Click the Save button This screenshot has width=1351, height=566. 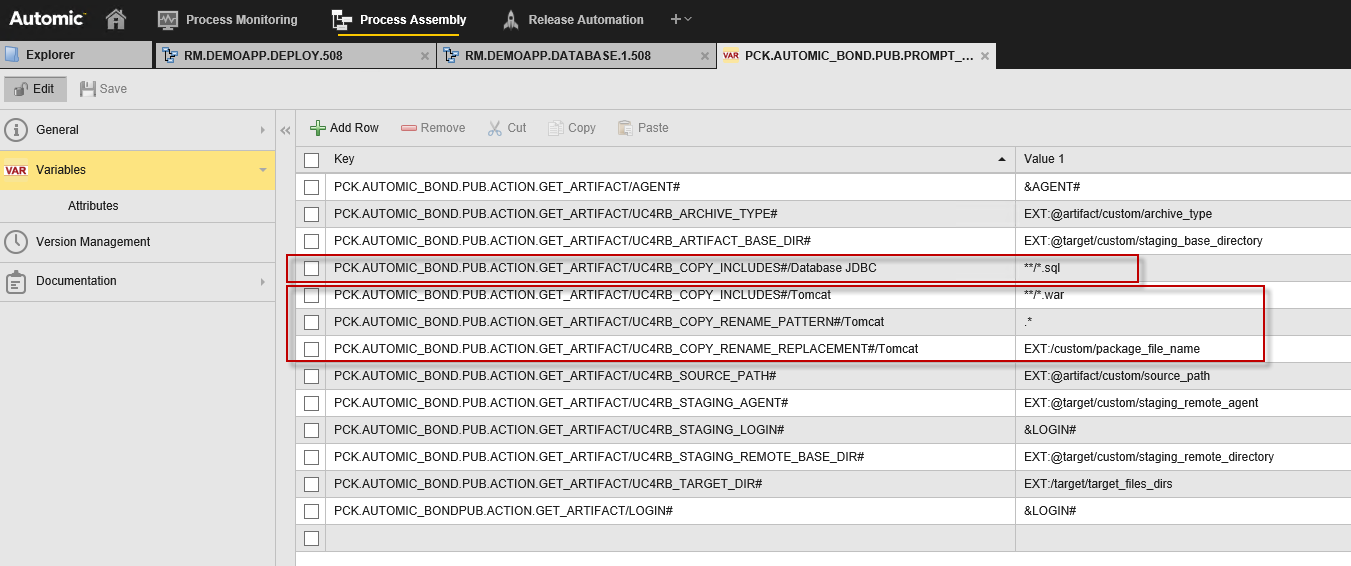click(104, 89)
